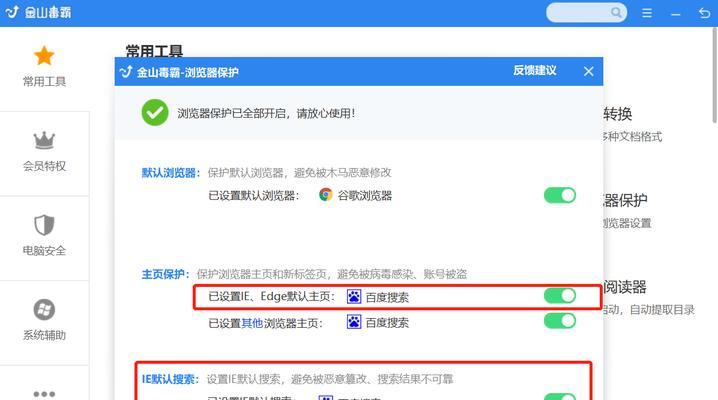Open the 常用工具 star tab in sidebar
Viewport: 718px width, 400px height.
click(44, 66)
